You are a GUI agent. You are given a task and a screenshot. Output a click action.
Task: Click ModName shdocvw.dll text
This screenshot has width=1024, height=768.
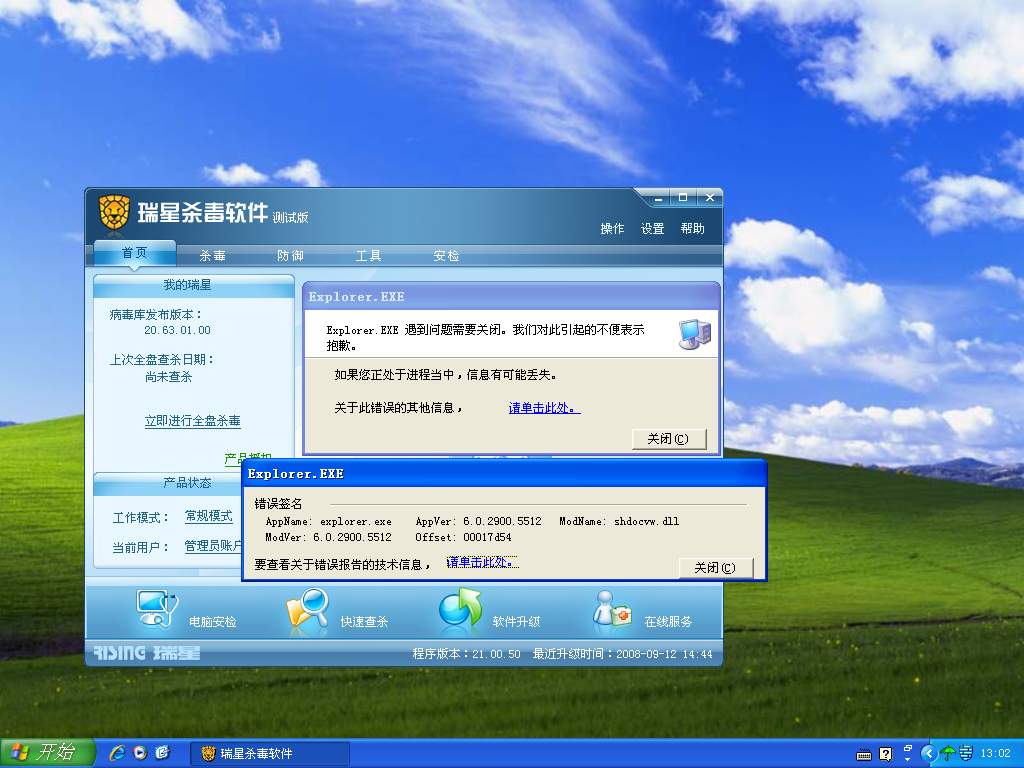(x=619, y=521)
